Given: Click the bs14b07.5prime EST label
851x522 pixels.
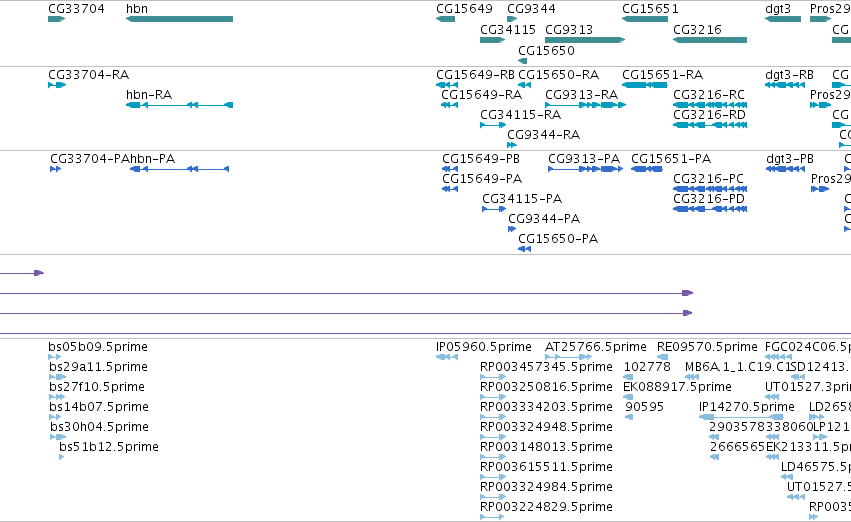Looking at the screenshot, I should click(x=98, y=407).
